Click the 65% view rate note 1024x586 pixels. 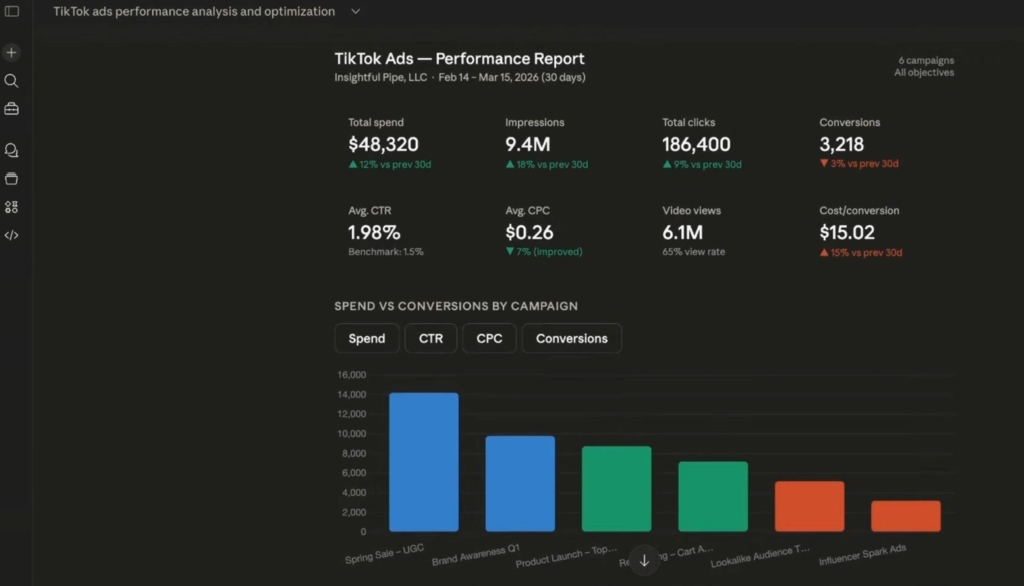point(694,252)
